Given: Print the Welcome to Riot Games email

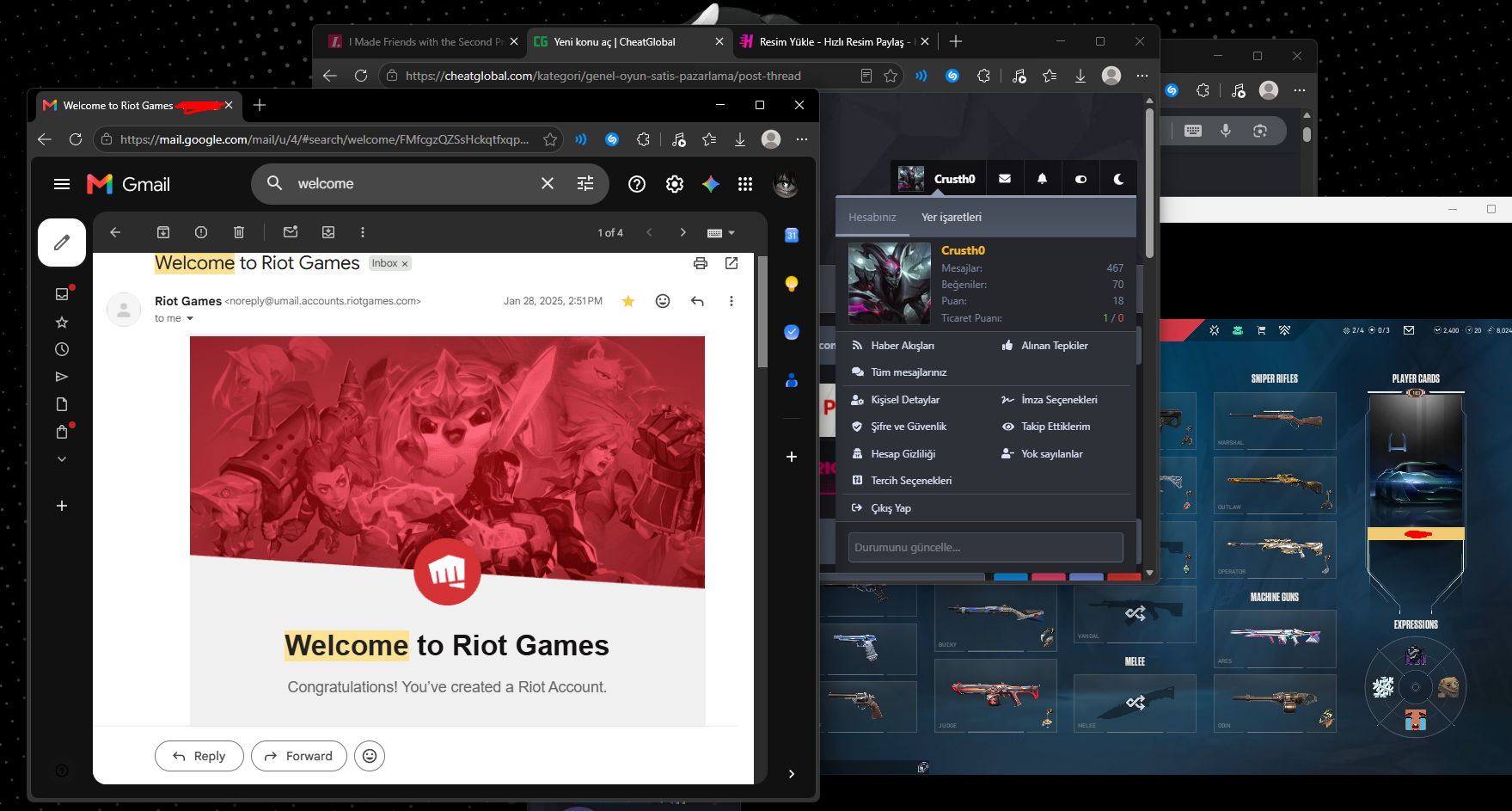Looking at the screenshot, I should pos(701,263).
